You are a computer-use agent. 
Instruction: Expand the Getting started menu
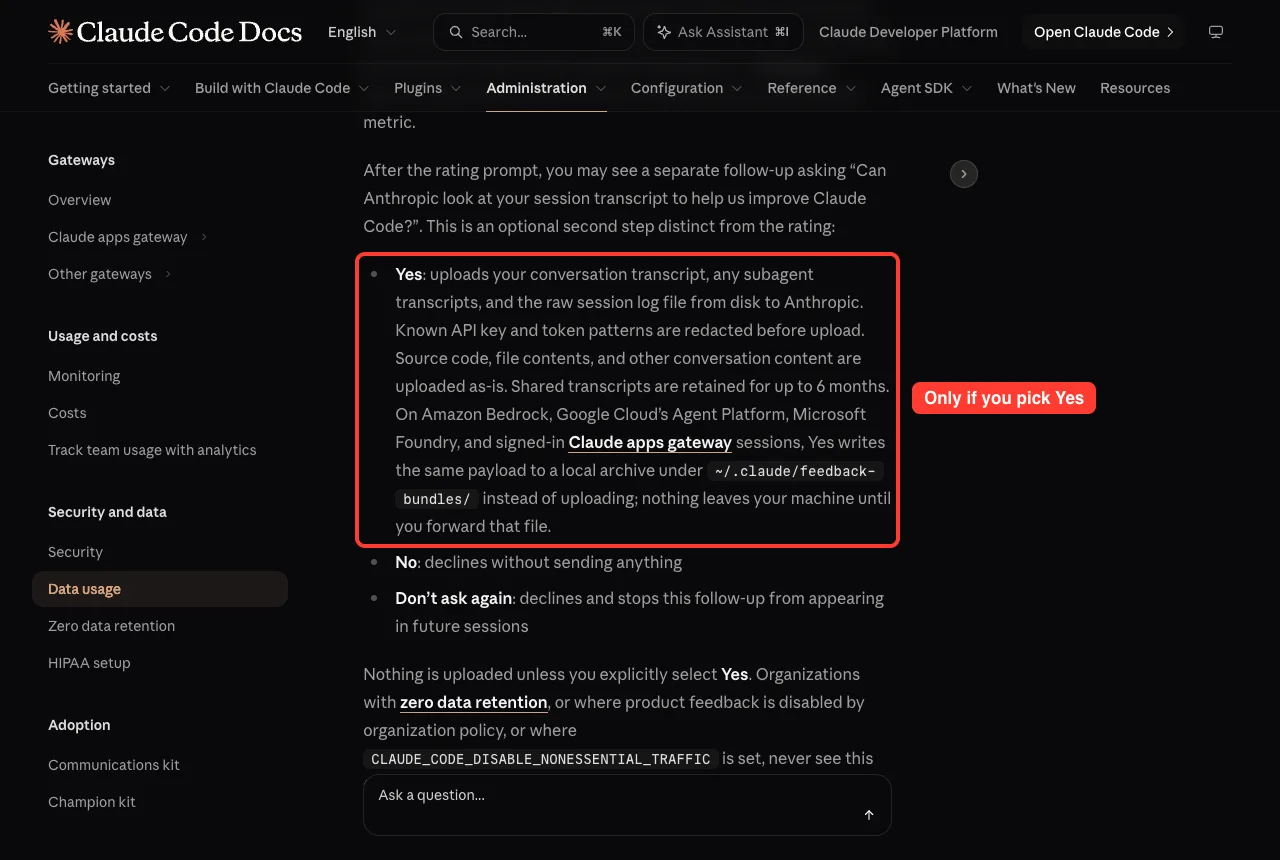point(109,88)
